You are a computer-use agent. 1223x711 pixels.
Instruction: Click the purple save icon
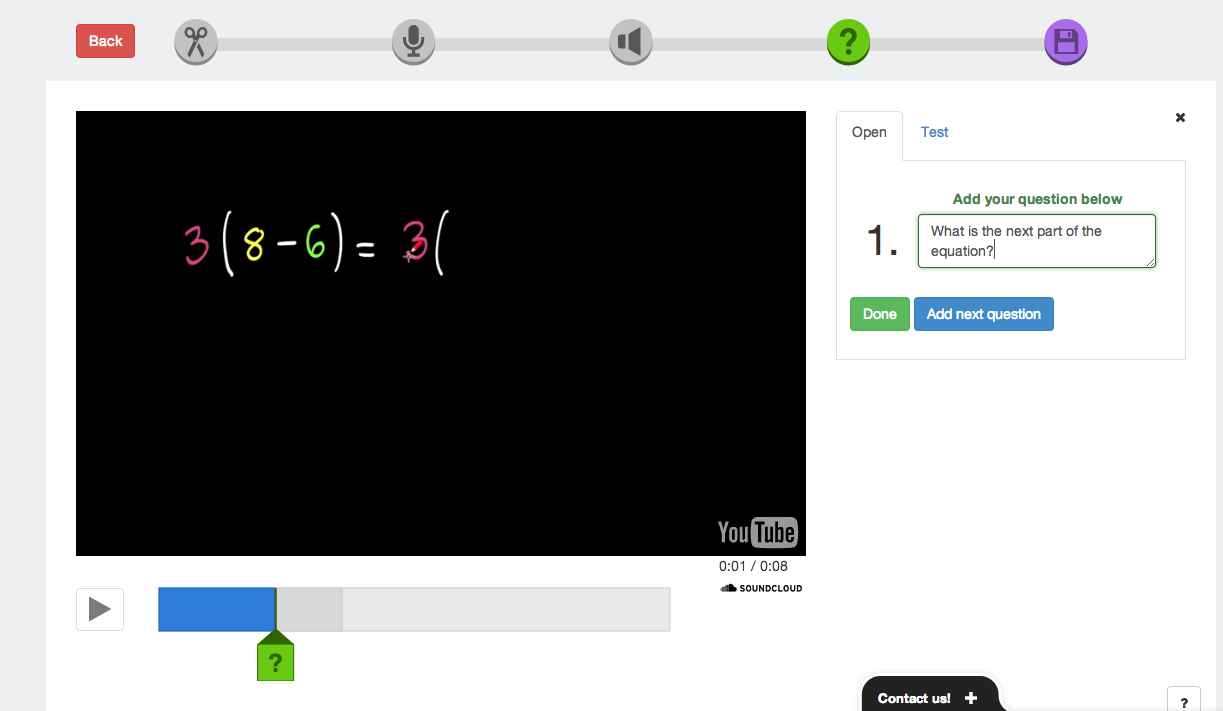[1065, 41]
